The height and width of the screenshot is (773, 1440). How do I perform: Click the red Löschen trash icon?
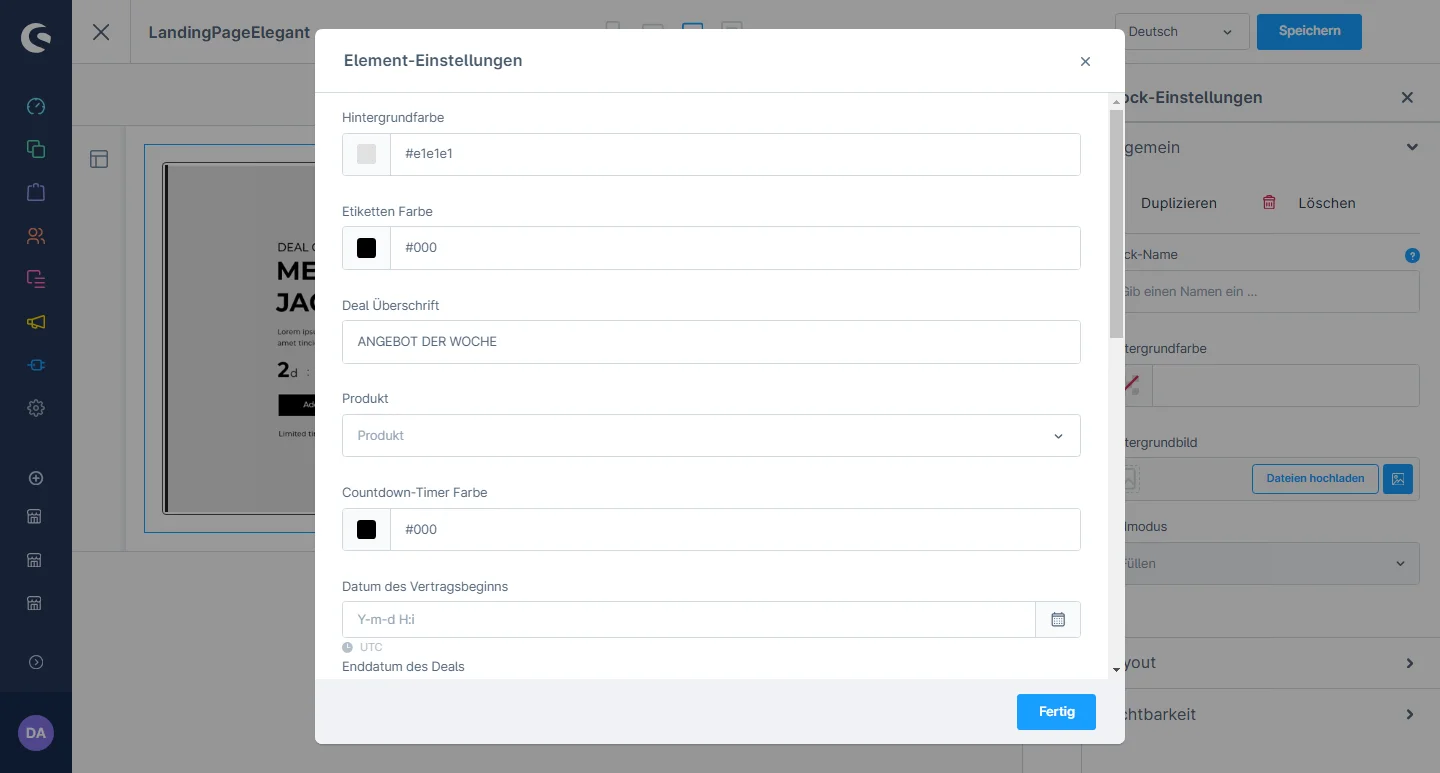coord(1269,203)
